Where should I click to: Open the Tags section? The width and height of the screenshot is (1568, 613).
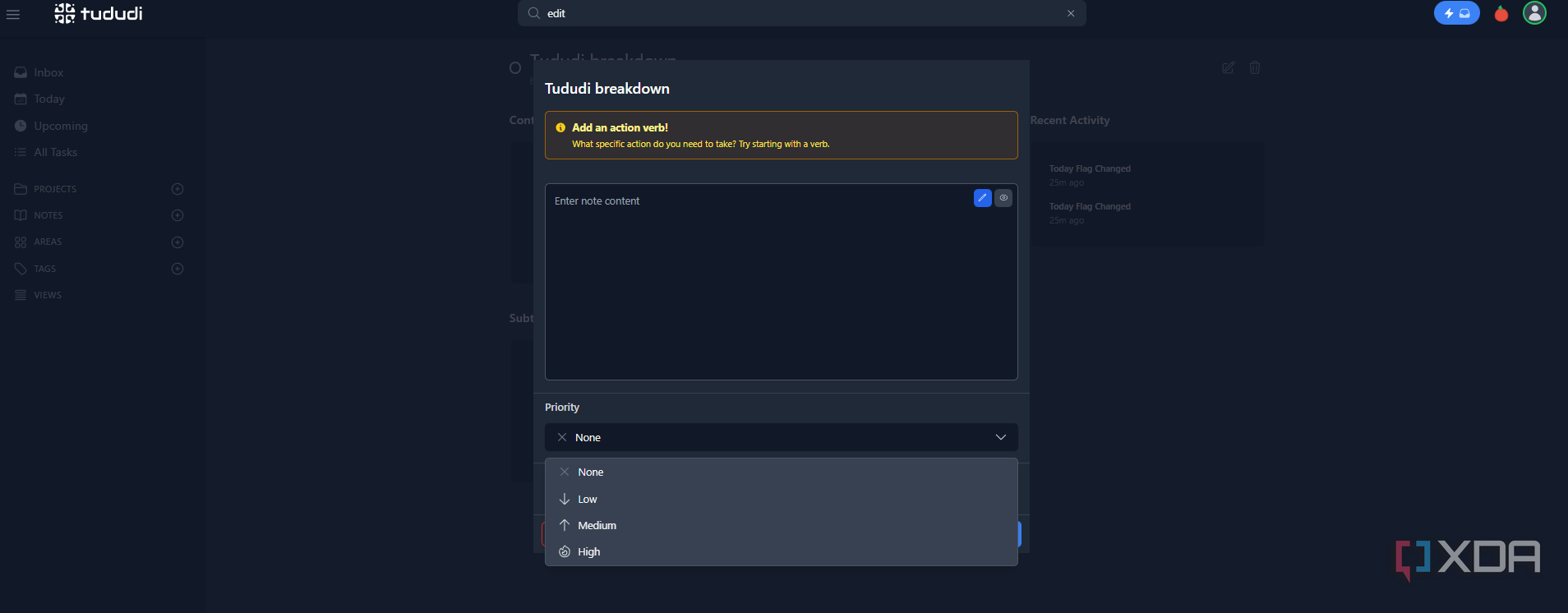44,269
